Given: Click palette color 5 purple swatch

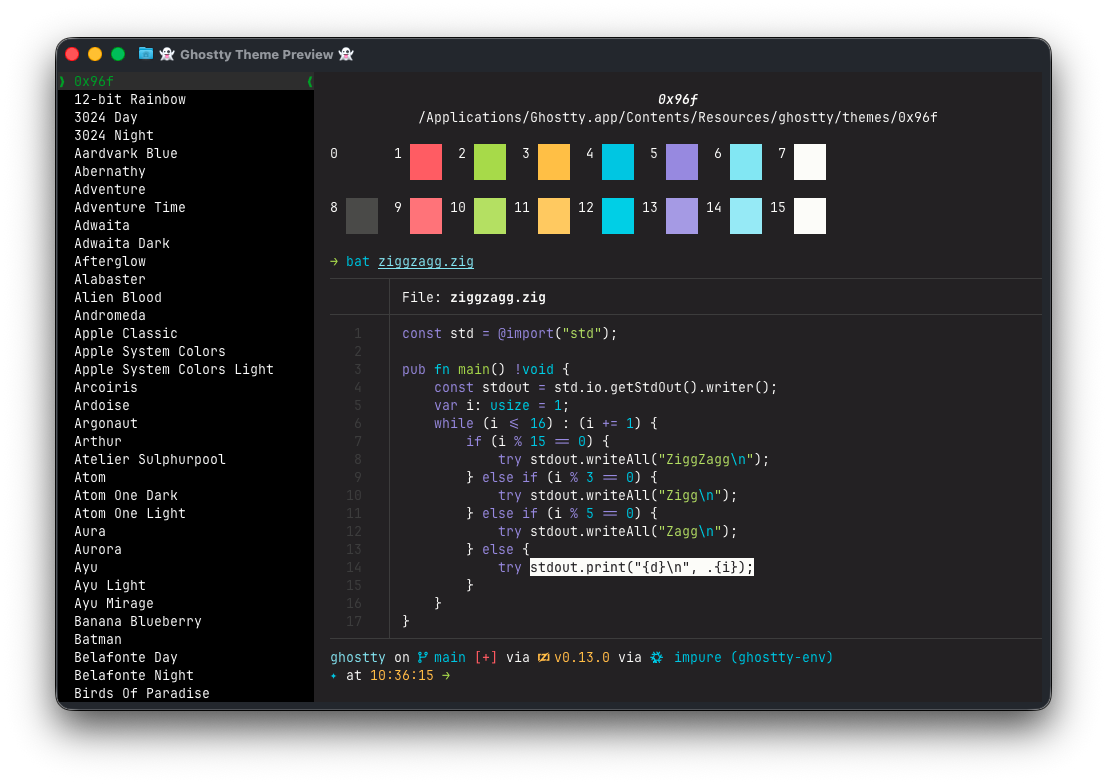Looking at the screenshot, I should pyautogui.click(x=682, y=162).
